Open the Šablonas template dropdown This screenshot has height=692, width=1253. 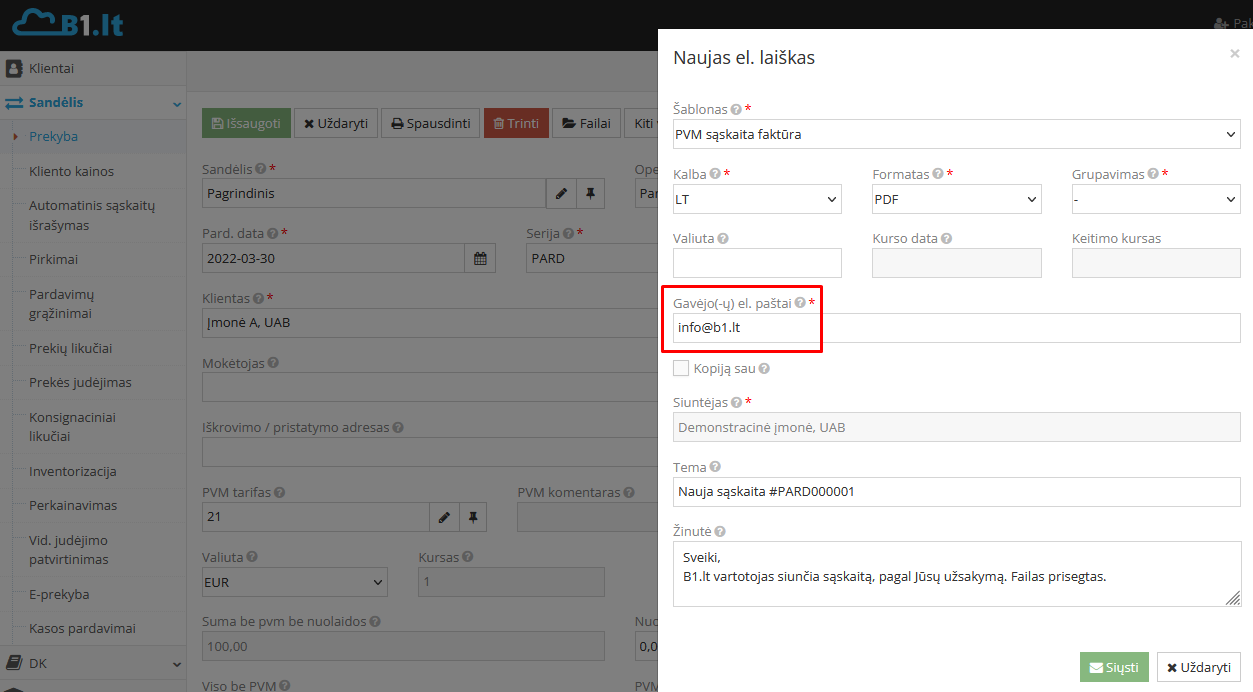956,134
